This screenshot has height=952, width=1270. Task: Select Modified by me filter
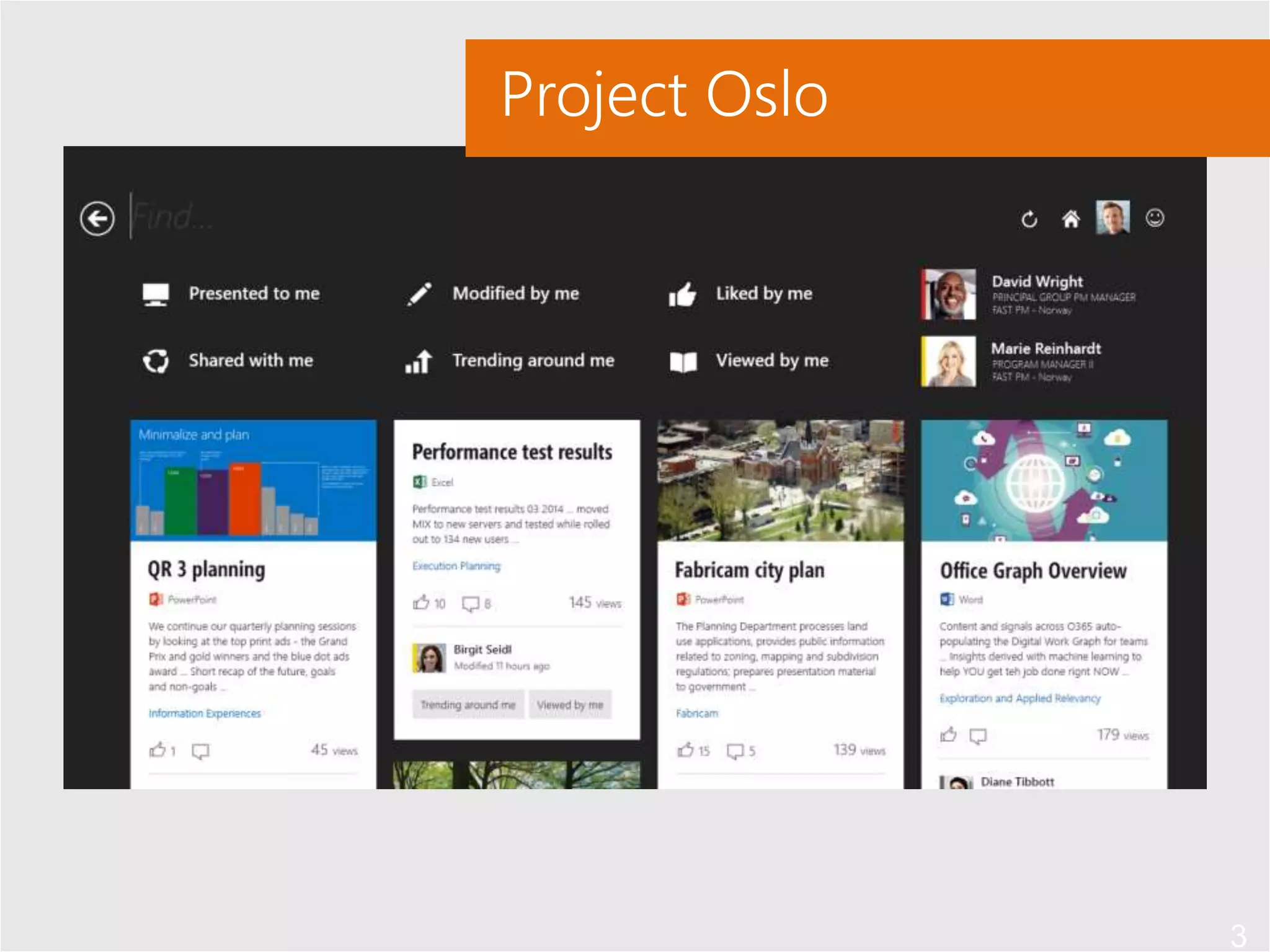[x=516, y=293]
